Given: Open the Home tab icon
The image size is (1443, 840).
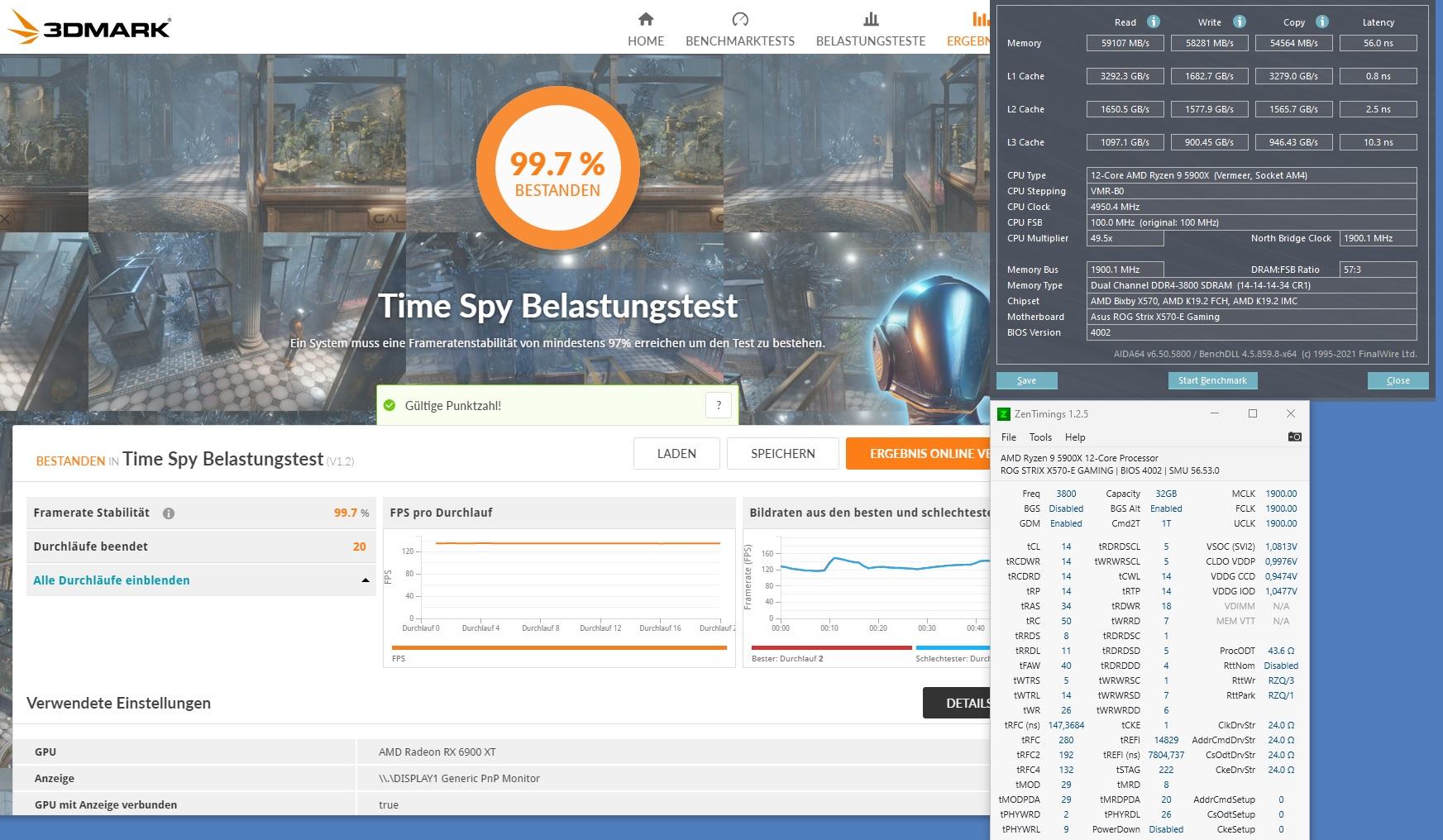Looking at the screenshot, I should point(646,19).
